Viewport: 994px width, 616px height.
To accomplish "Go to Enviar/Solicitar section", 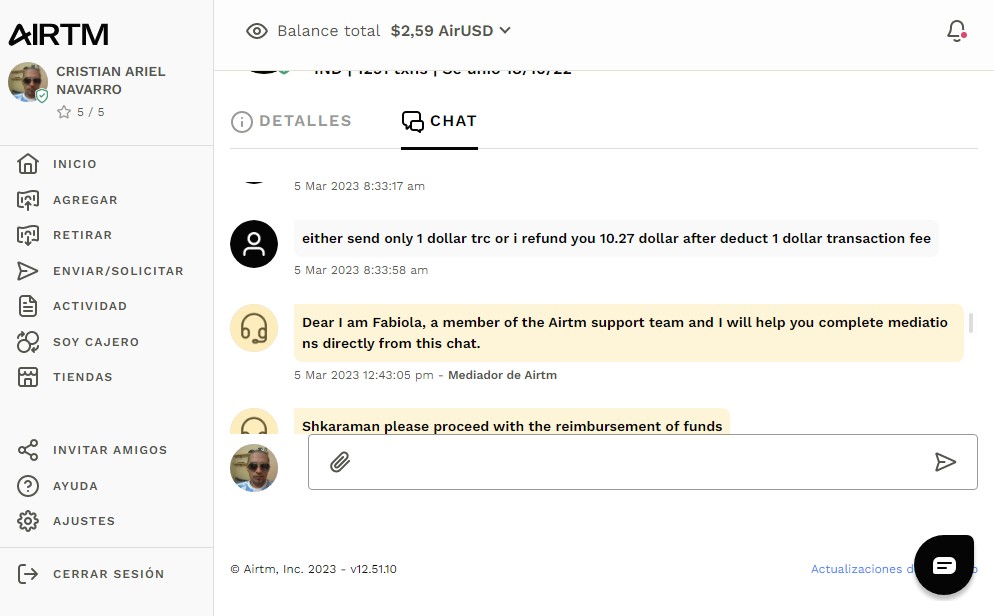I will pyautogui.click(x=118, y=271).
